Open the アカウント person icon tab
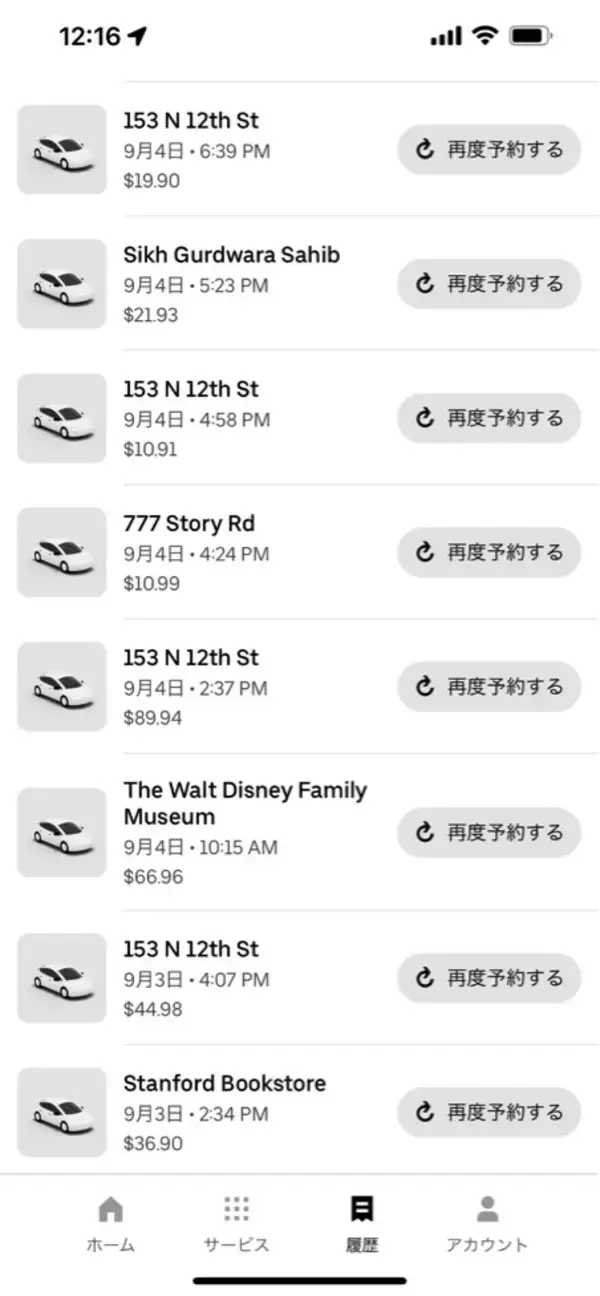The height and width of the screenshot is (1296, 600). (487, 1222)
